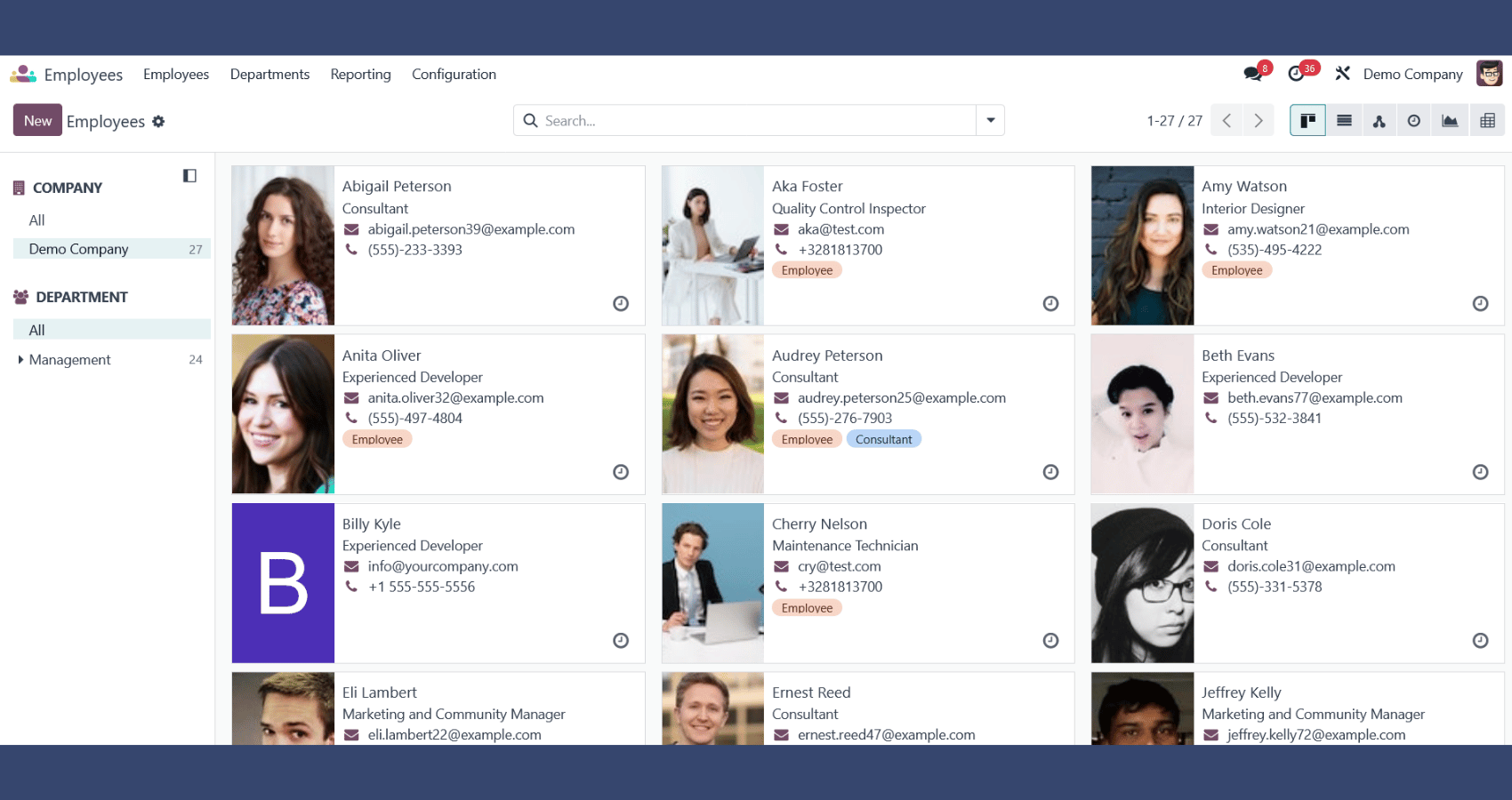Select All under Company filter
The image size is (1512, 800).
(x=36, y=220)
